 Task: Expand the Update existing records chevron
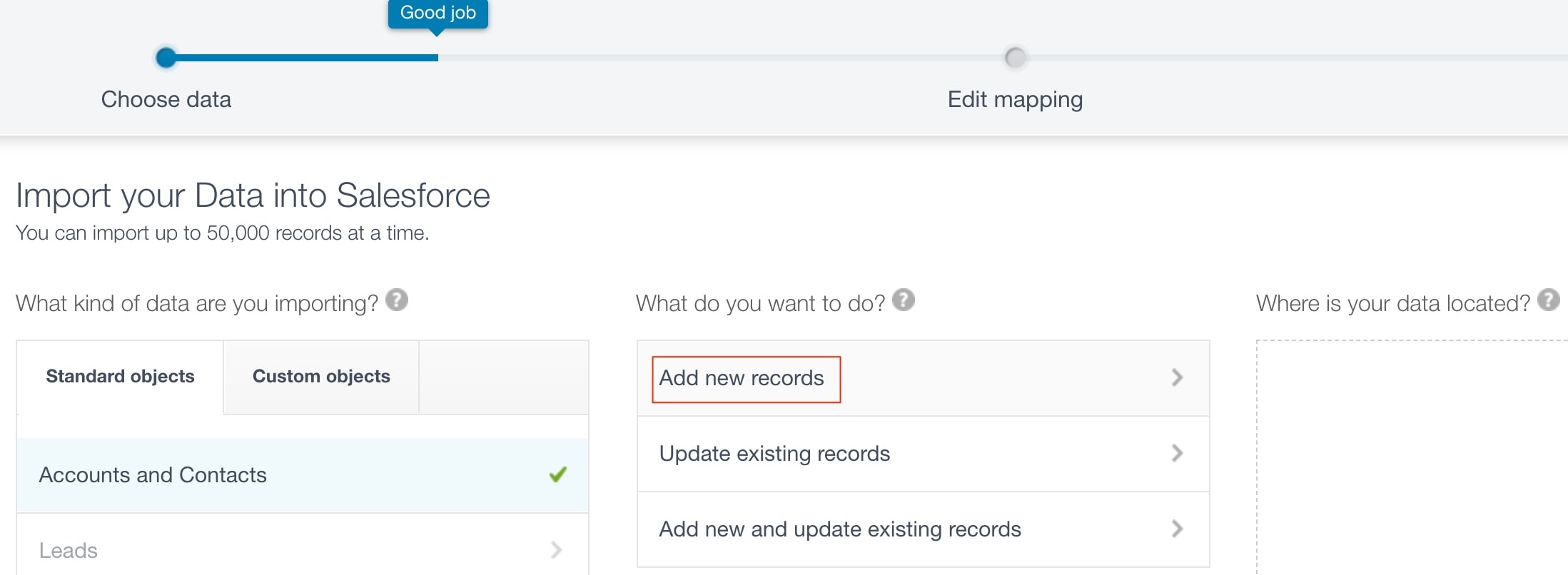(x=1178, y=453)
